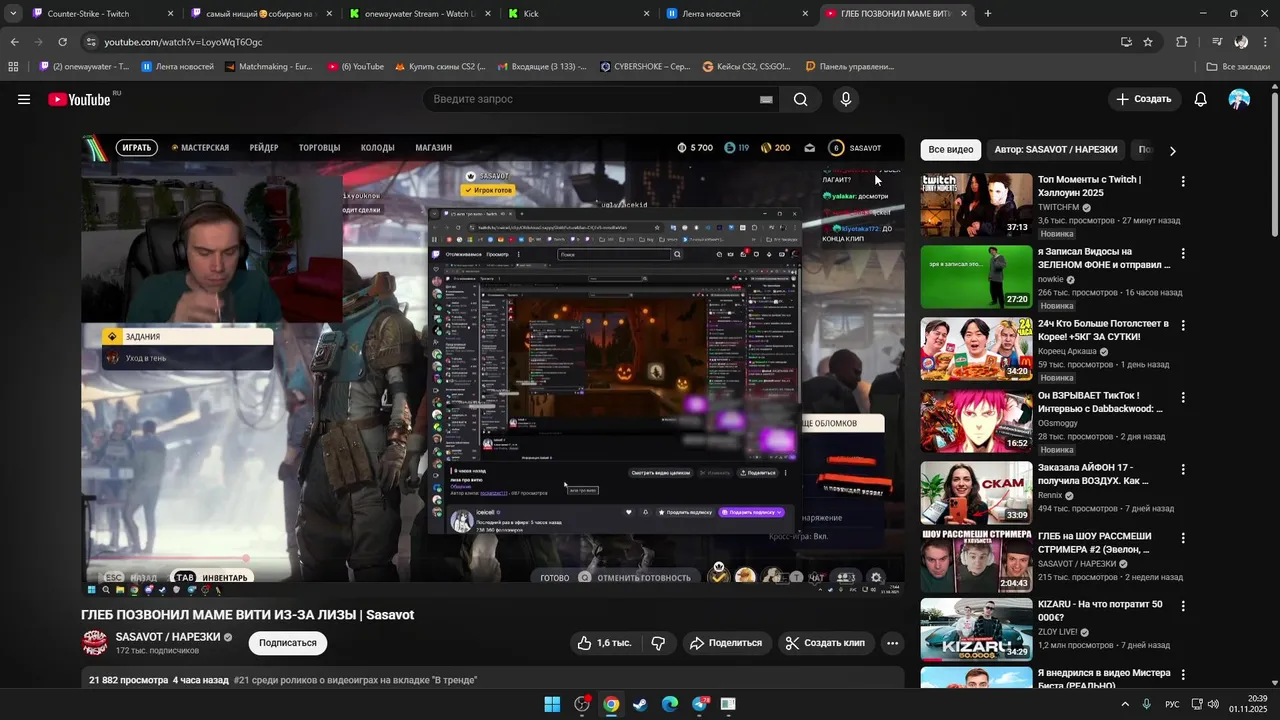Open SASAVOT channel avatar
1280x720 pixels.
coord(94,643)
